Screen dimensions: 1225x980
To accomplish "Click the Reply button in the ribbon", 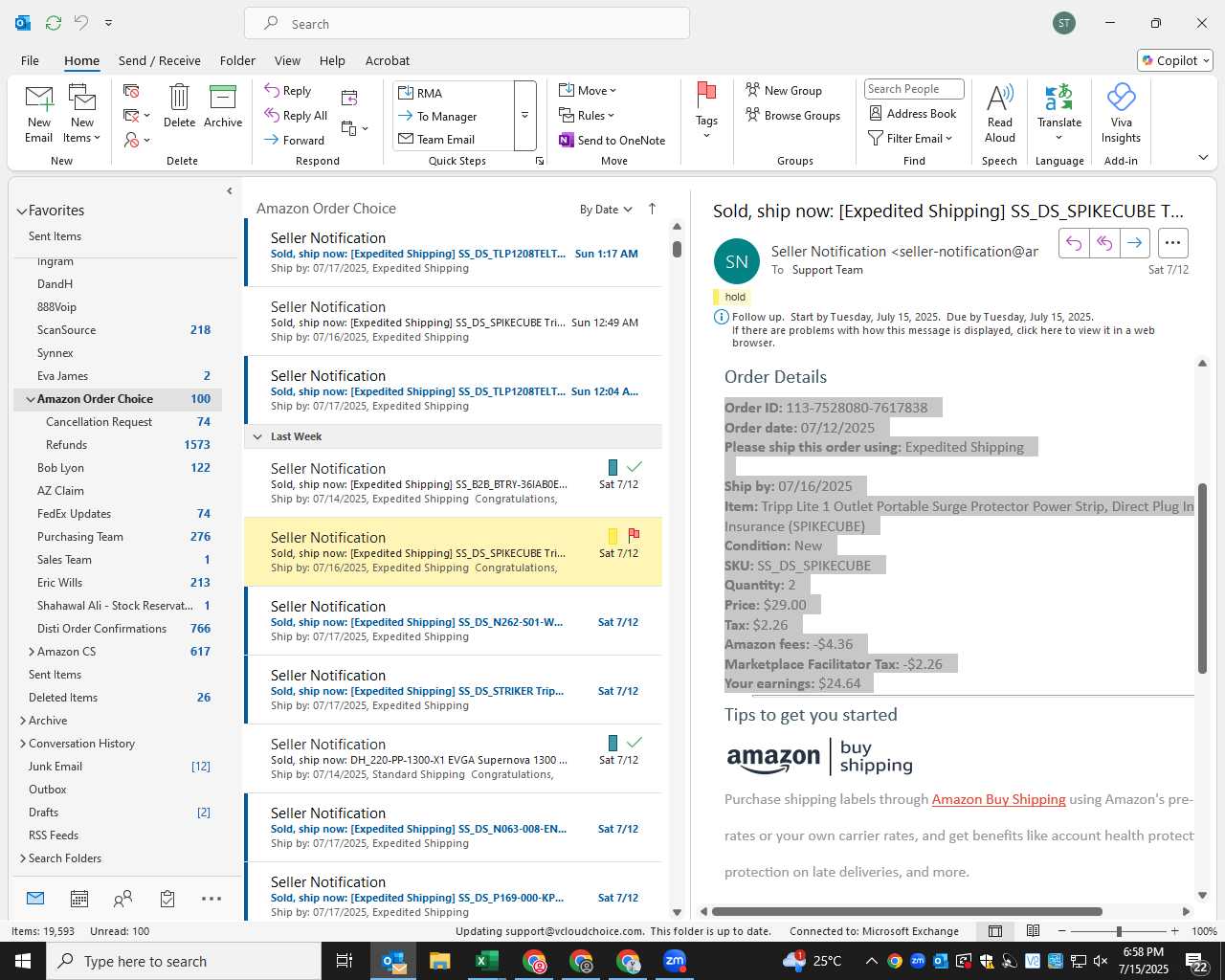I will click(x=288, y=91).
